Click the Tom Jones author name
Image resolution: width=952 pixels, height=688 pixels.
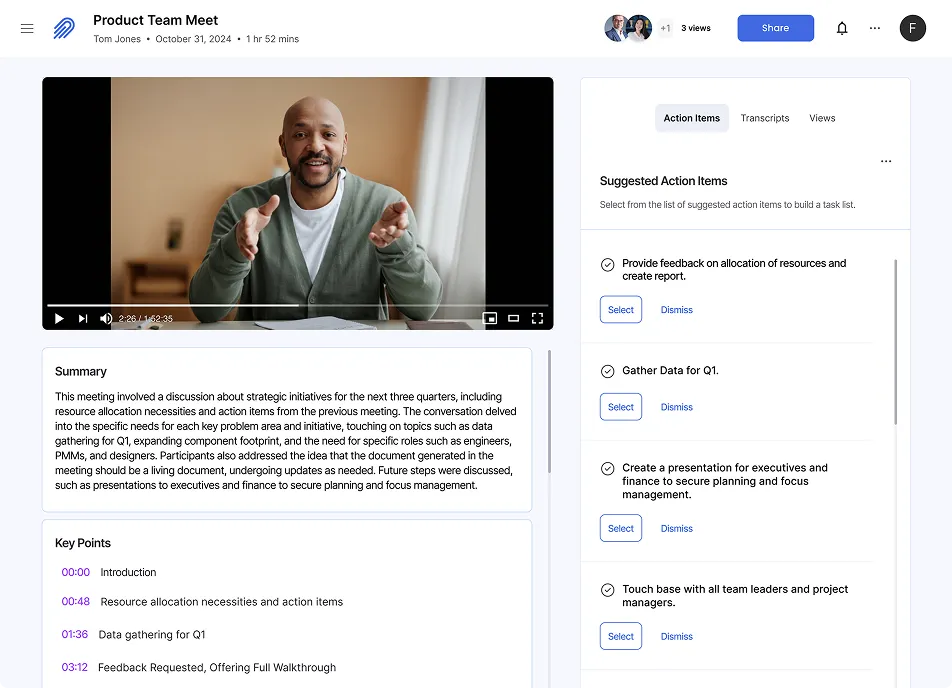(117, 39)
